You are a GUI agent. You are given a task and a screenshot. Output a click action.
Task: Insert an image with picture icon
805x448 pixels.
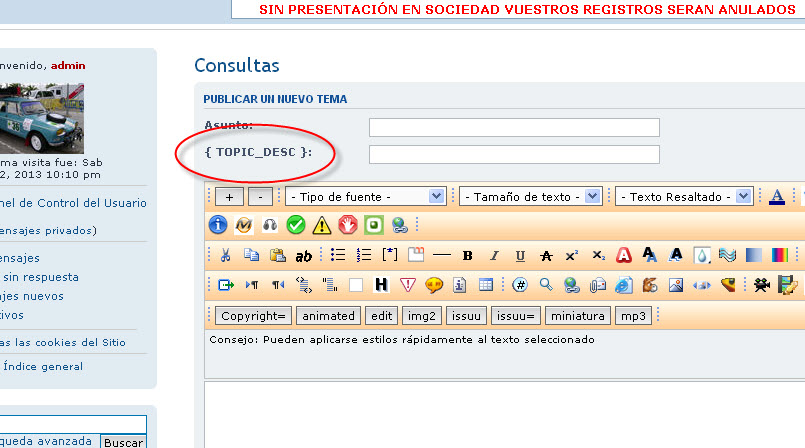(676, 285)
